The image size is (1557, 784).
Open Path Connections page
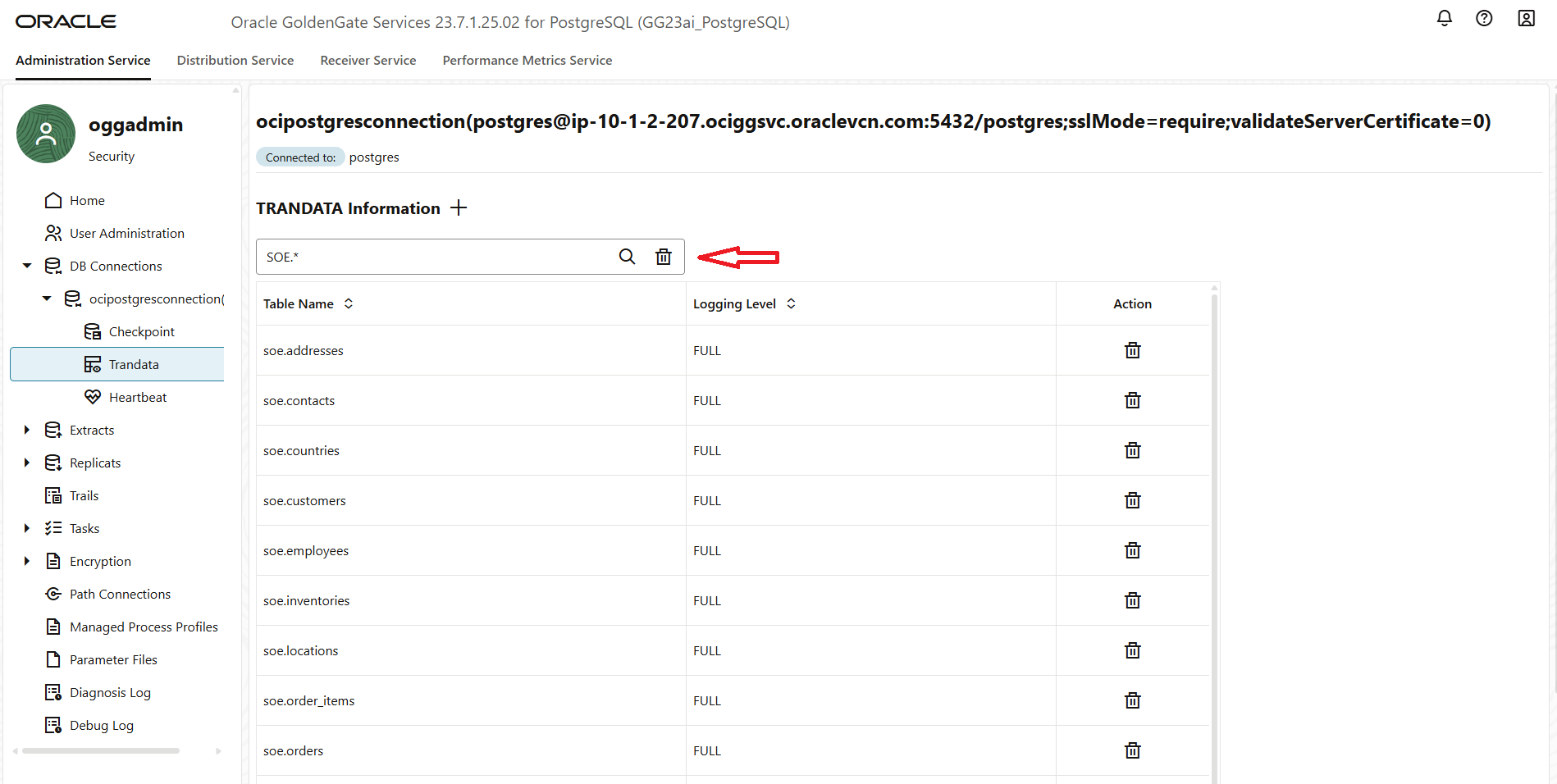tap(120, 594)
